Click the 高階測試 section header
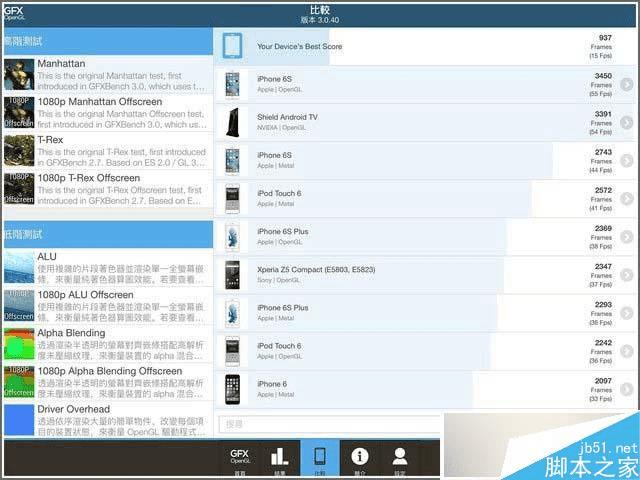The height and width of the screenshot is (480, 640). (x=108, y=41)
